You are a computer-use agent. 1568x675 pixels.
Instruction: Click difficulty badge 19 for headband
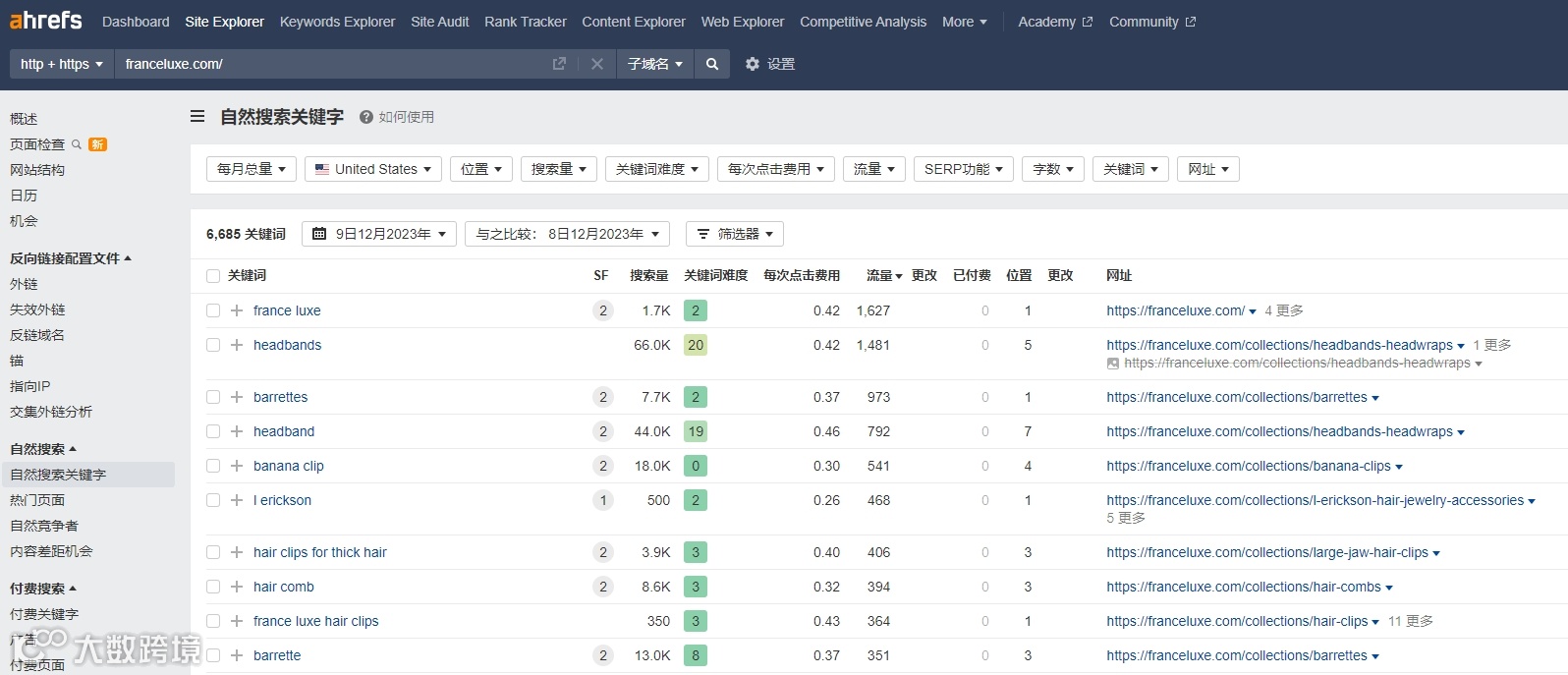pyautogui.click(x=696, y=431)
